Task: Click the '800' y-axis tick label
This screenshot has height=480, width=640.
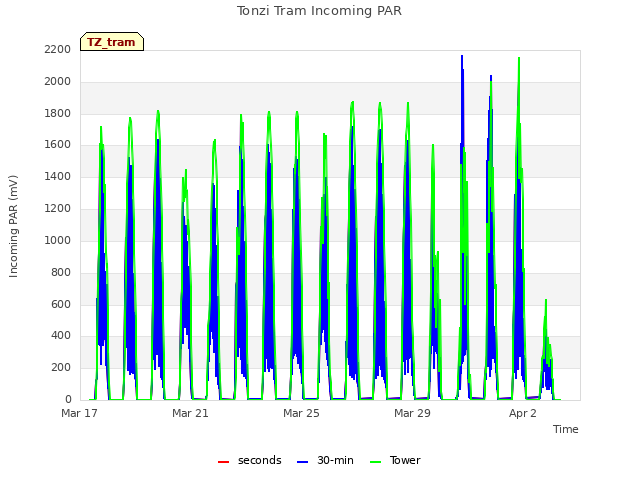Action: click(61, 272)
